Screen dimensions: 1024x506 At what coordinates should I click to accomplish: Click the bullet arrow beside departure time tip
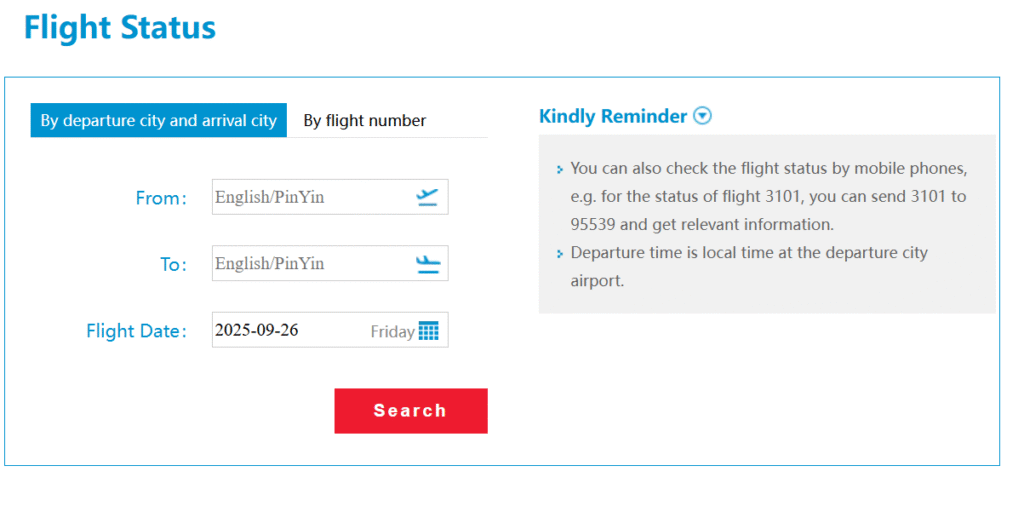coord(559,254)
